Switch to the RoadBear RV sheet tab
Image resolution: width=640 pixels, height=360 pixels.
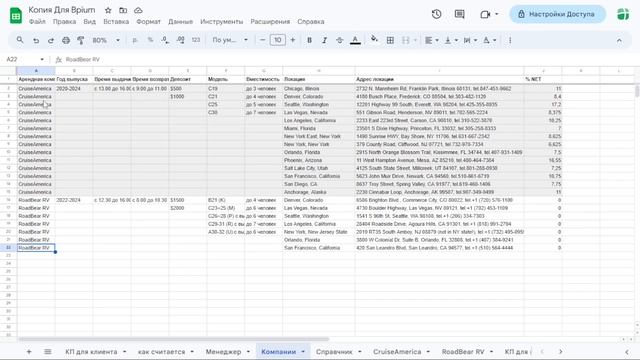click(x=463, y=351)
